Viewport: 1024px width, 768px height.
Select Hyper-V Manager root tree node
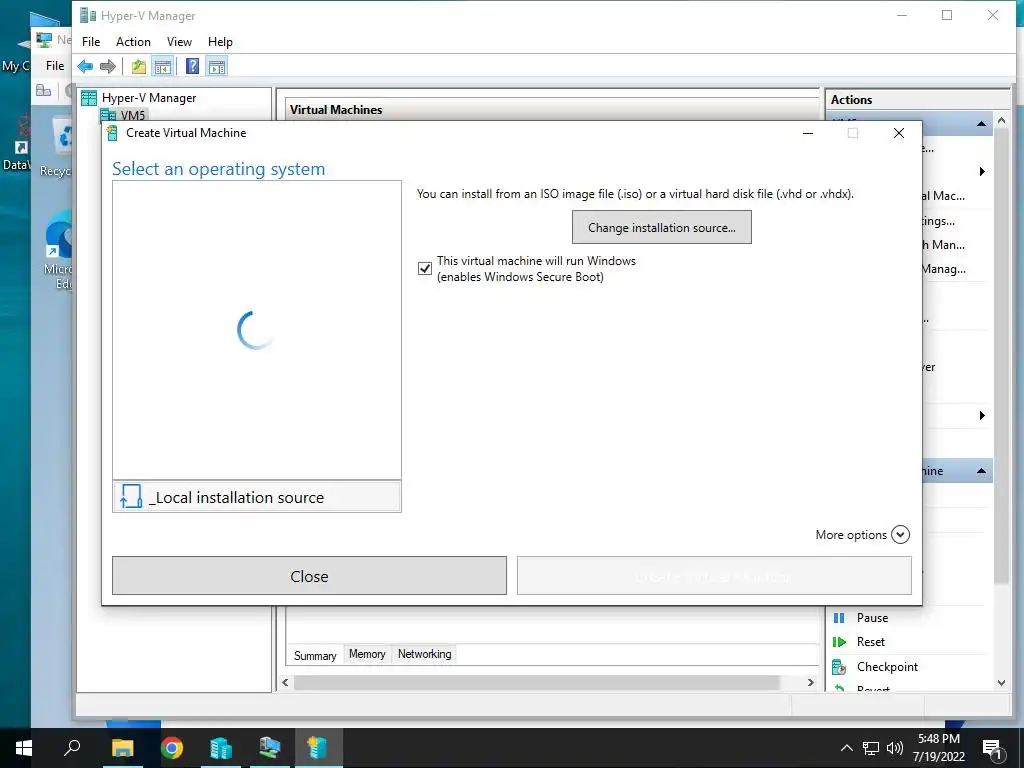(148, 98)
